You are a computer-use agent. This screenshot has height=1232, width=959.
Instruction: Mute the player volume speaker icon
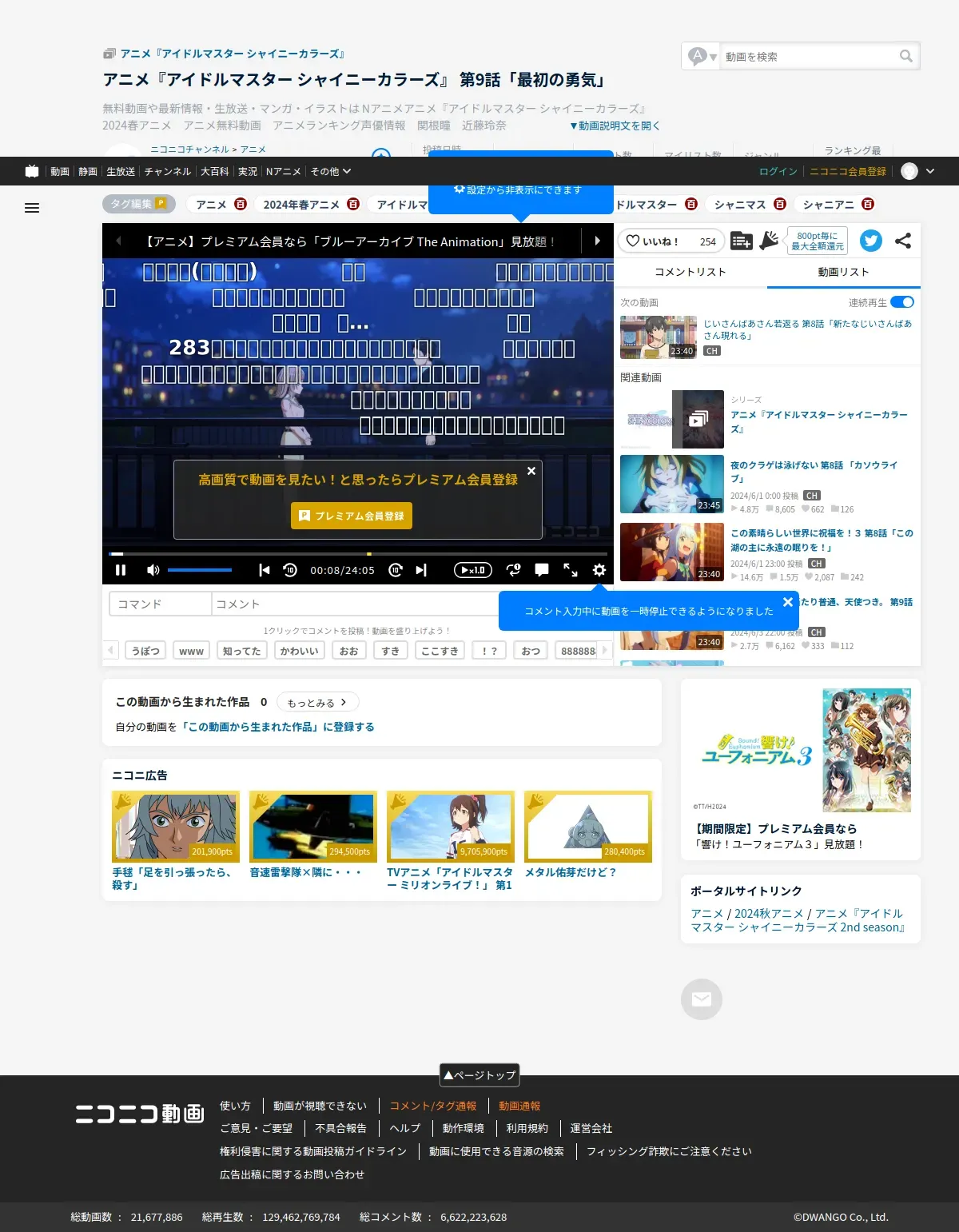[153, 570]
